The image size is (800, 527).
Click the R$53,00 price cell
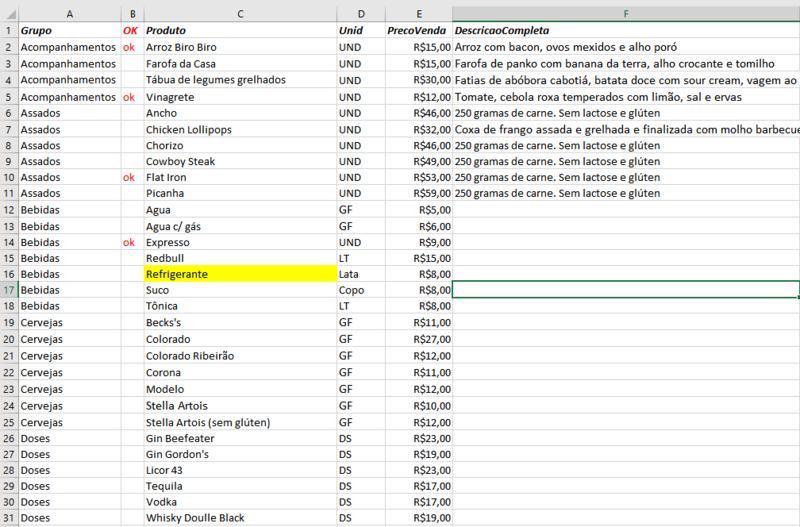tap(419, 177)
